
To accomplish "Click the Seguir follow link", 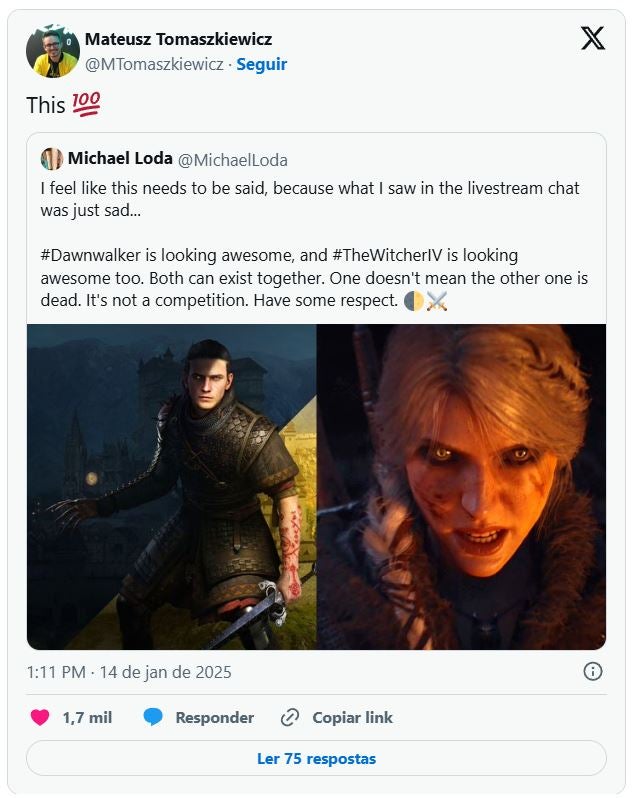I will click(x=261, y=64).
